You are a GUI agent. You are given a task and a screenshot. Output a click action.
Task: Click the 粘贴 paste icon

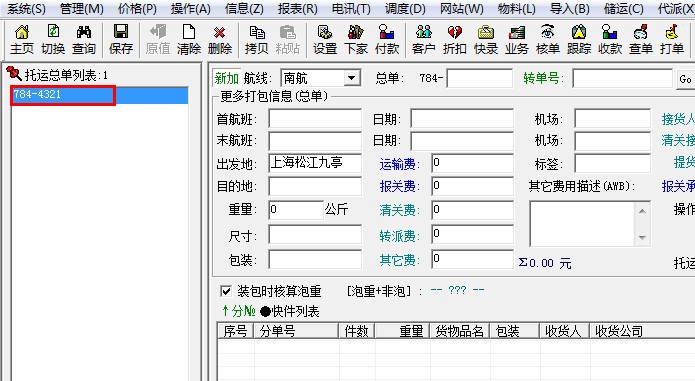(288, 39)
